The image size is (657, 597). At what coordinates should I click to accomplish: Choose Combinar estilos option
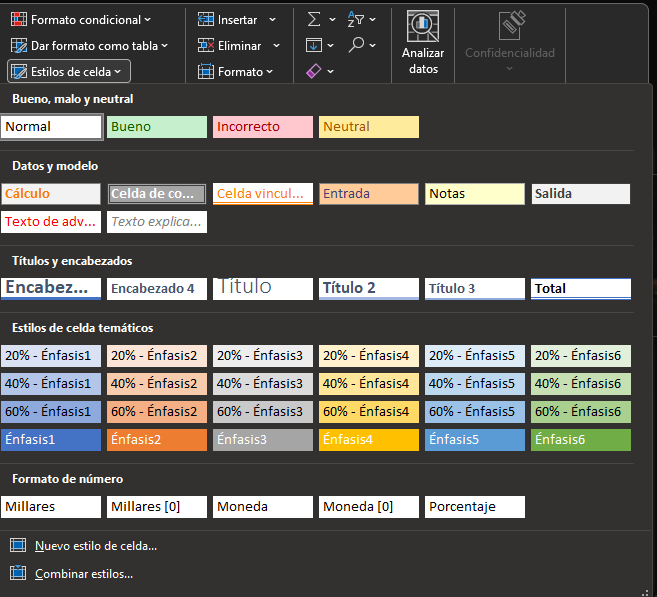click(x=84, y=574)
